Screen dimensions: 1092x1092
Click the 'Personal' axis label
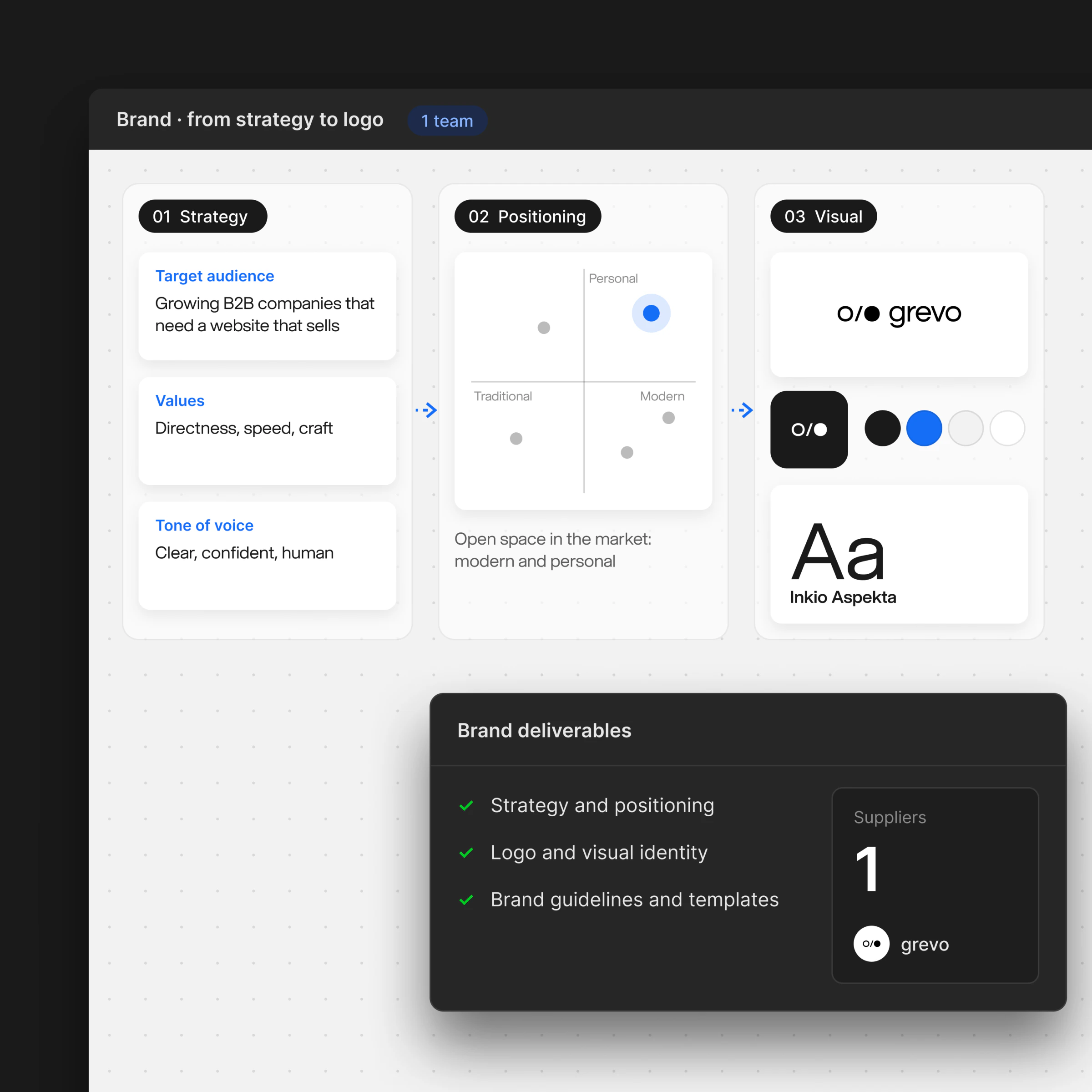[613, 278]
